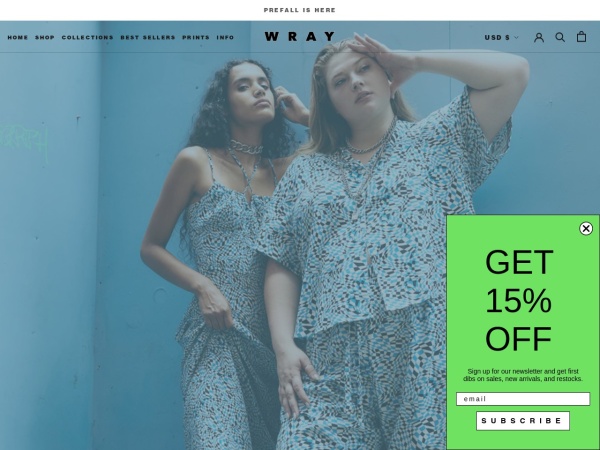Open the PRINTS menu item
The height and width of the screenshot is (450, 600).
click(x=196, y=38)
